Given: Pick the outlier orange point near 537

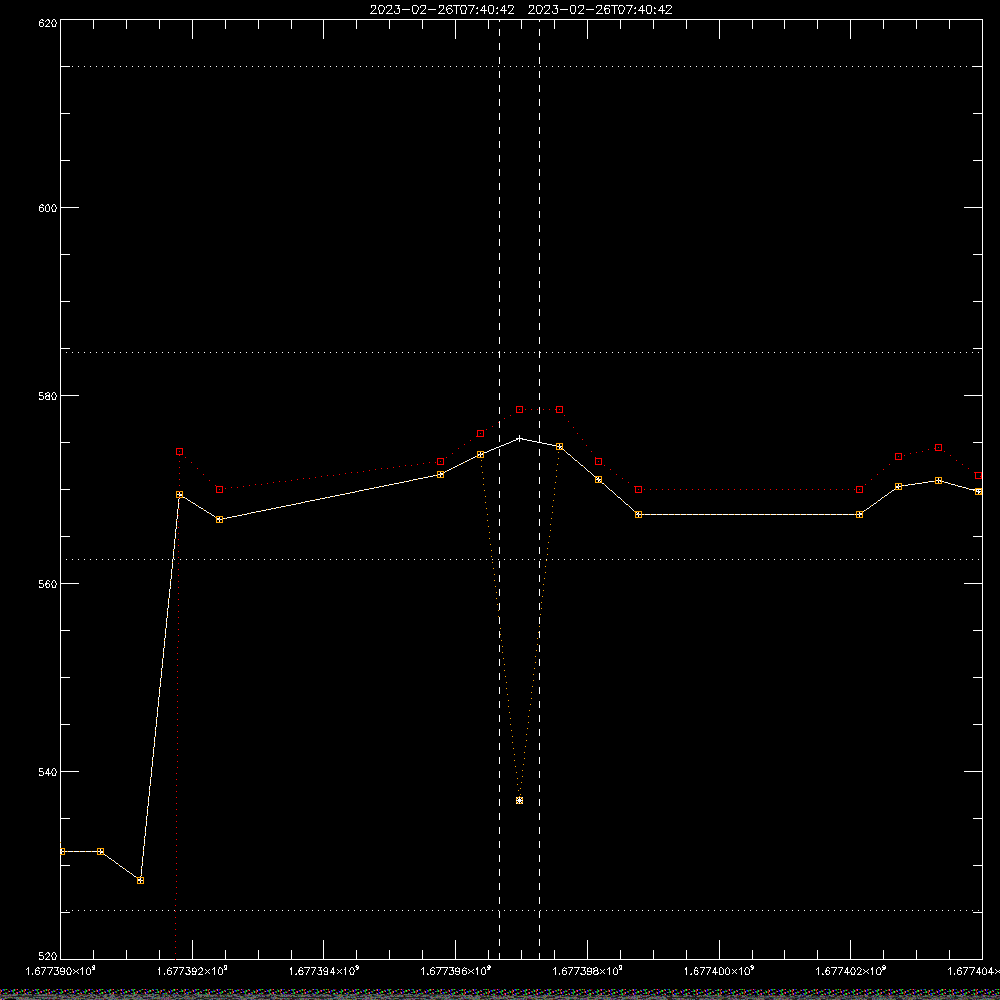Looking at the screenshot, I should tap(520, 800).
